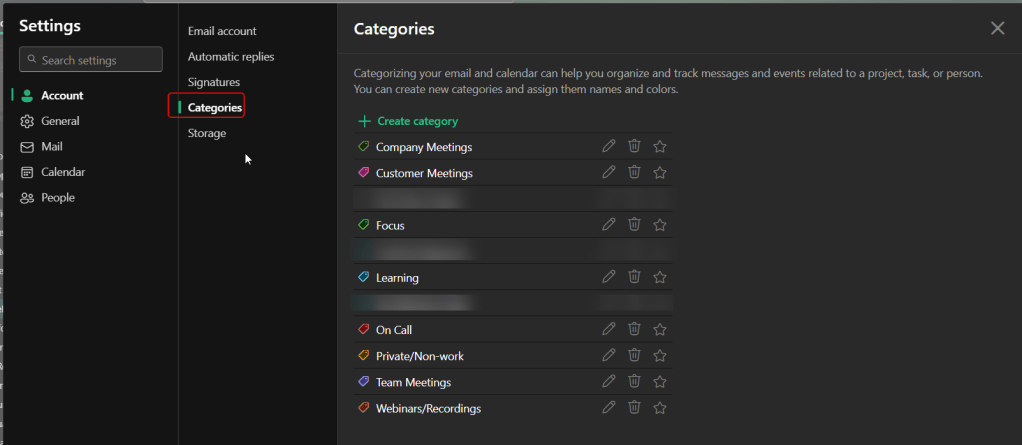This screenshot has height=445, width=1022.
Task: Click the pink Customer Meetings tag icon
Action: pyautogui.click(x=364, y=173)
